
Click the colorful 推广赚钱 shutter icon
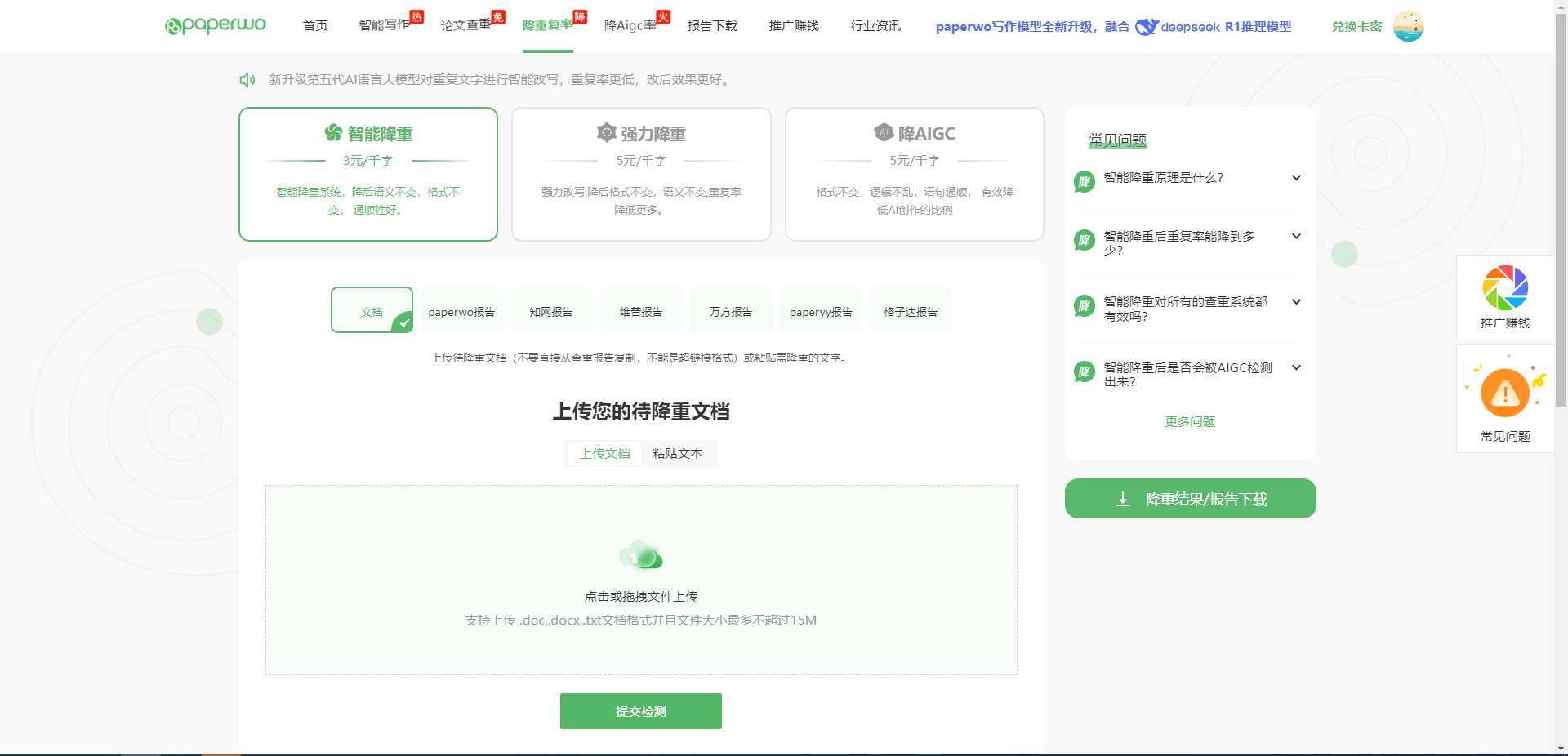[1505, 288]
